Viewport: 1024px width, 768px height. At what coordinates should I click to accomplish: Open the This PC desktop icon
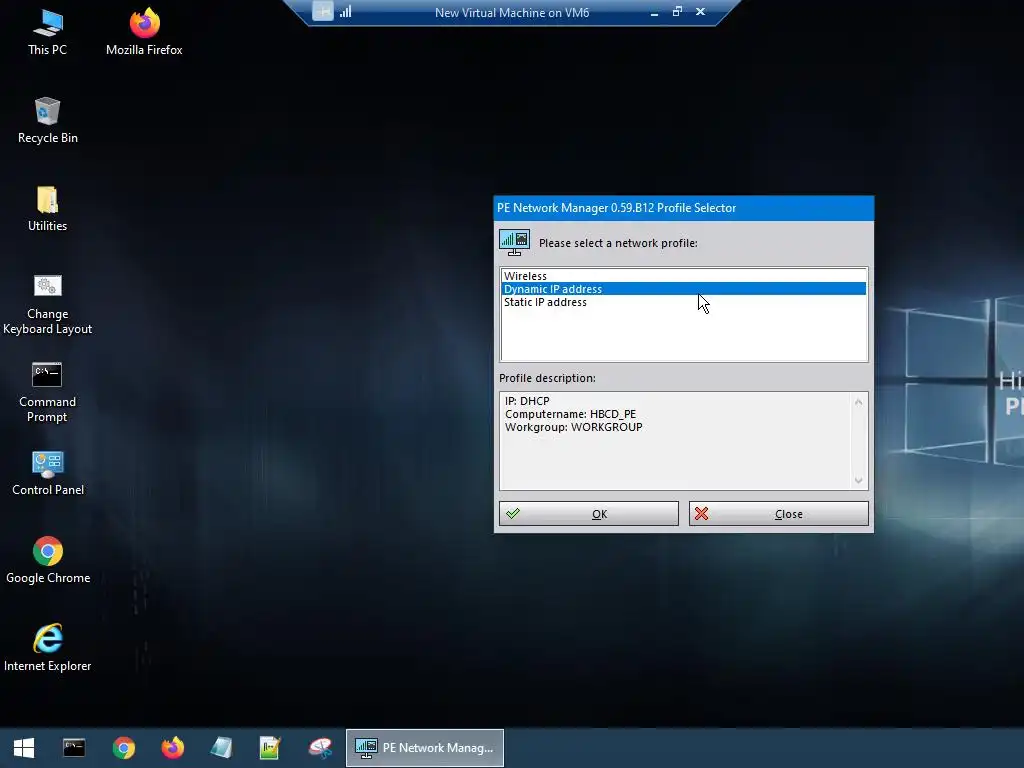(x=47, y=33)
